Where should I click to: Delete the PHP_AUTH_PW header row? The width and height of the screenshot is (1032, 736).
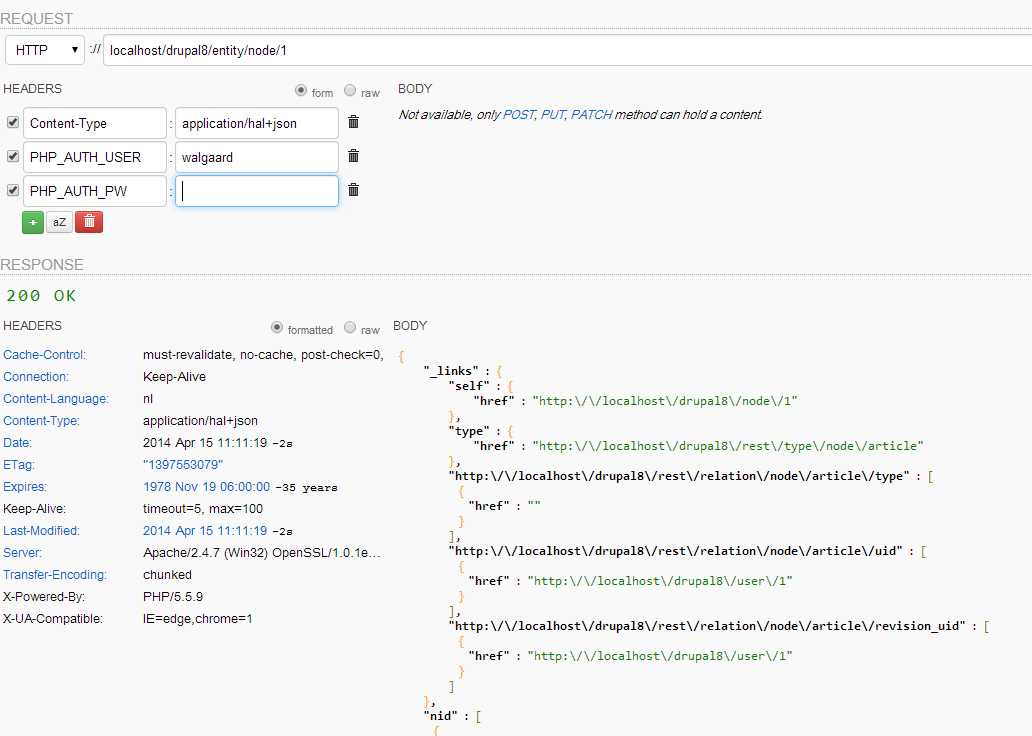(x=353, y=190)
